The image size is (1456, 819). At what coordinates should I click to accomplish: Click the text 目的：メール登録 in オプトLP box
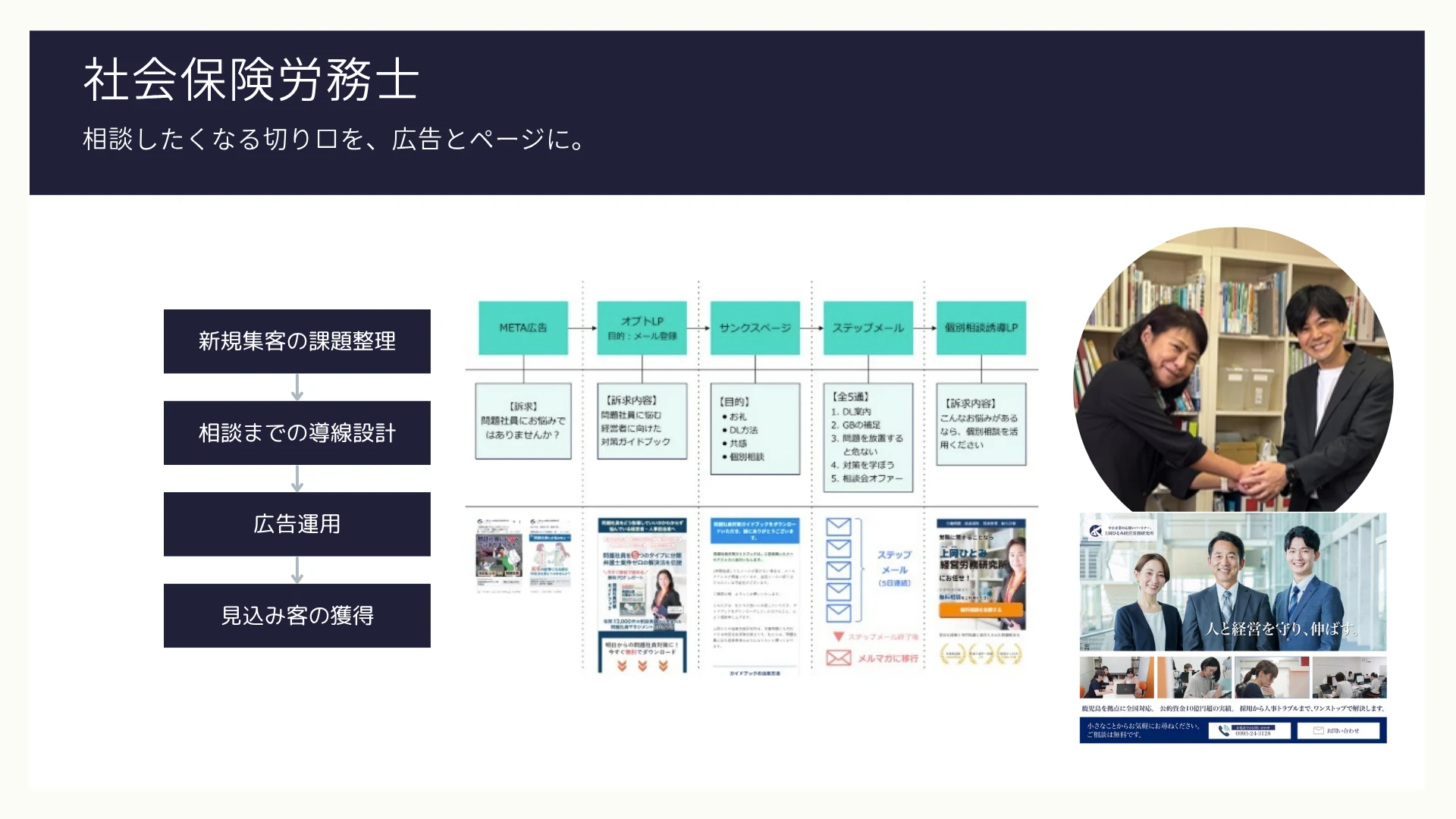click(x=642, y=336)
